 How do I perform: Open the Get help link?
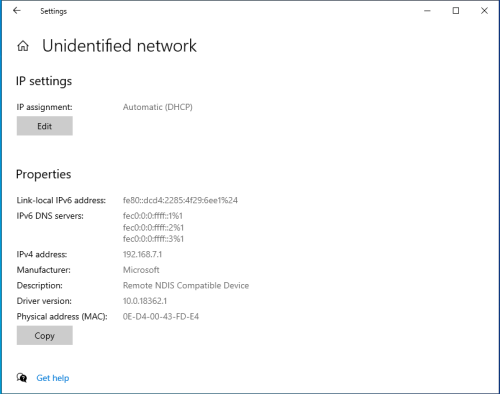pyautogui.click(x=53, y=378)
